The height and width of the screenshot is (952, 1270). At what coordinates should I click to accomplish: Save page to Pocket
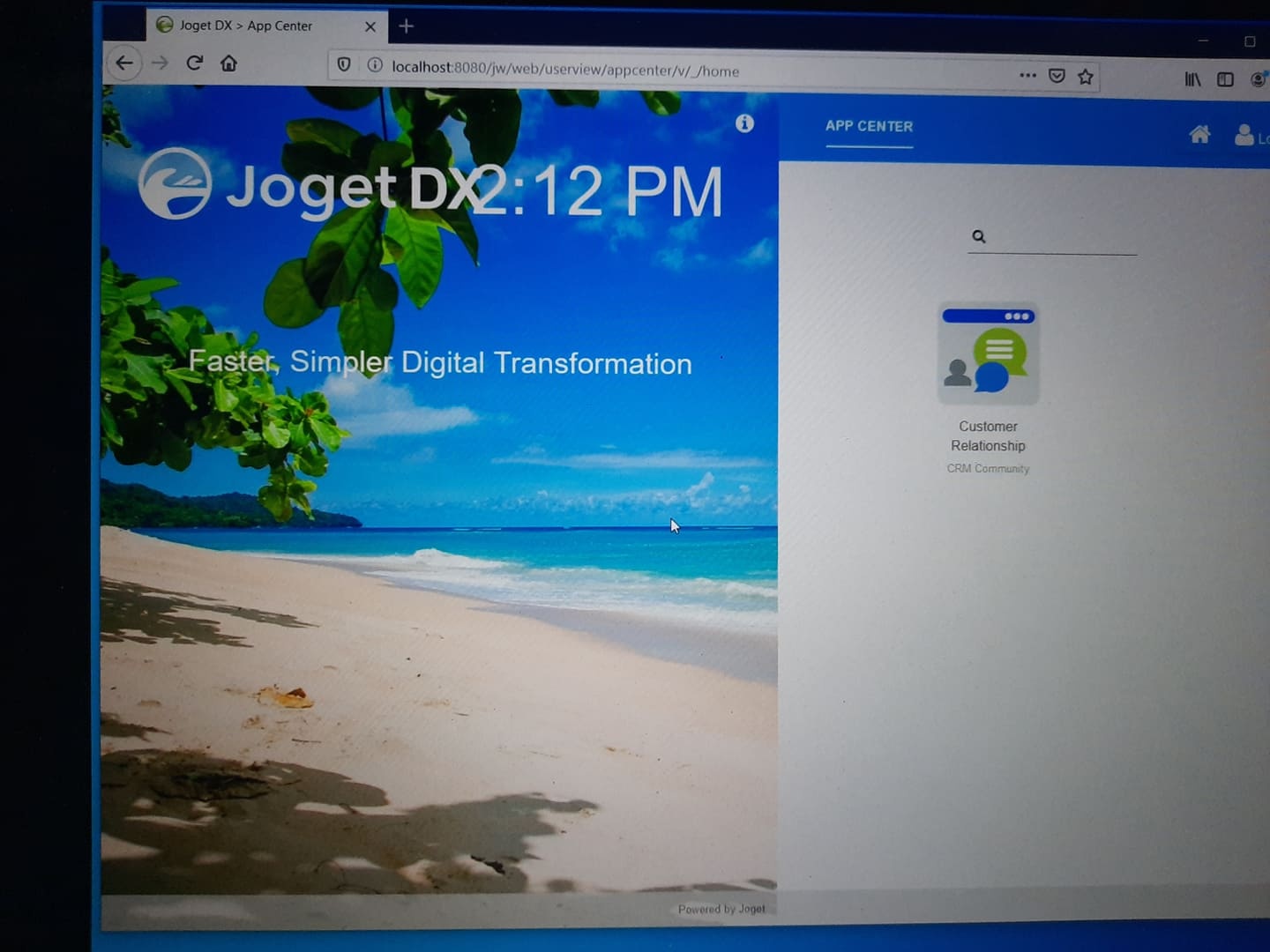[1057, 76]
